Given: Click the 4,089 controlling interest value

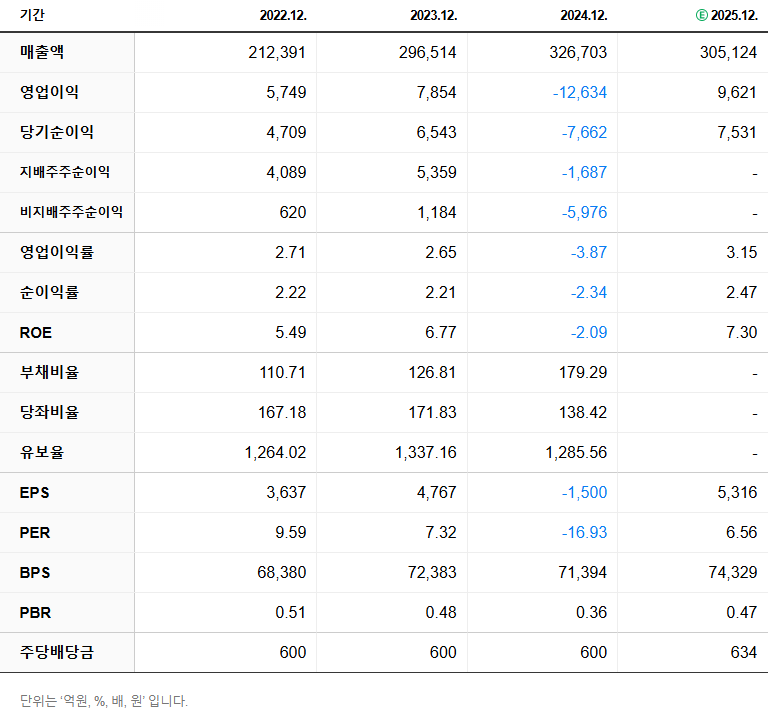Looking at the screenshot, I should click(x=286, y=172).
